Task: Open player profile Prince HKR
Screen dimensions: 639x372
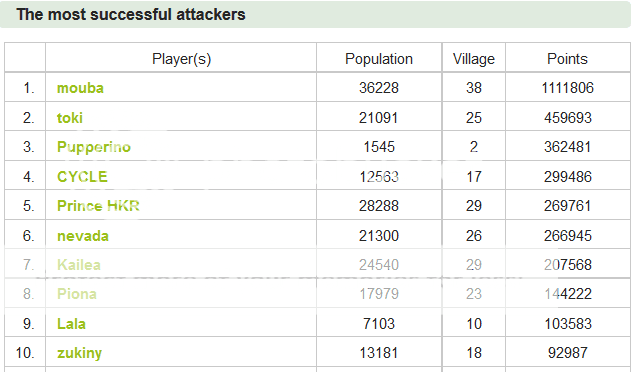Action: [98, 206]
